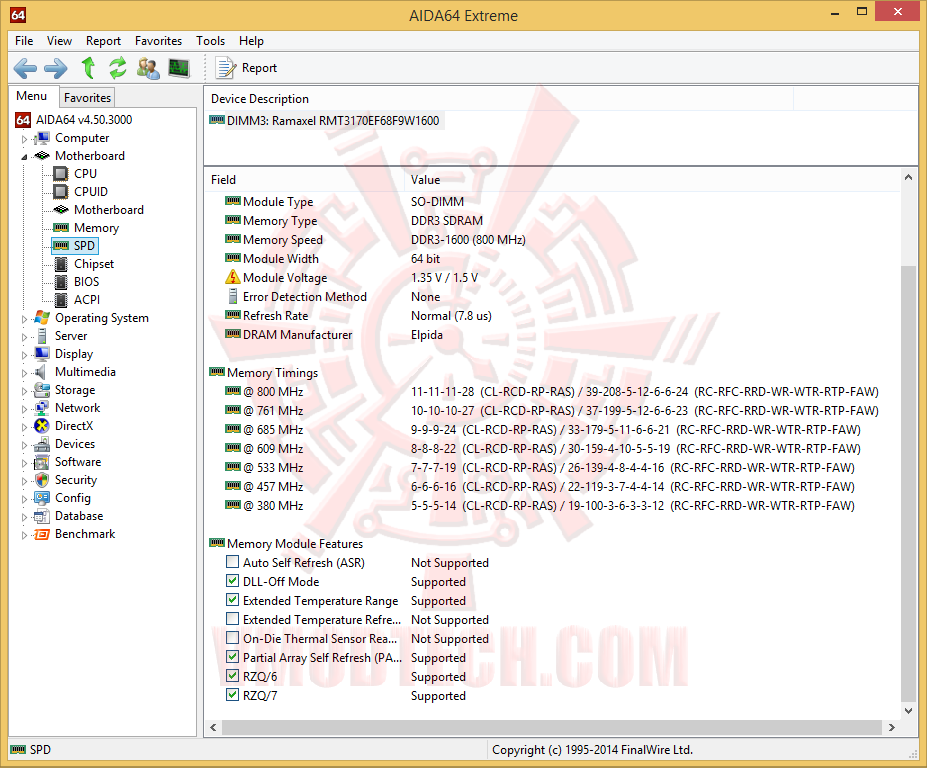Expand the Devices tree node
927x768 pixels.
click(x=24, y=445)
